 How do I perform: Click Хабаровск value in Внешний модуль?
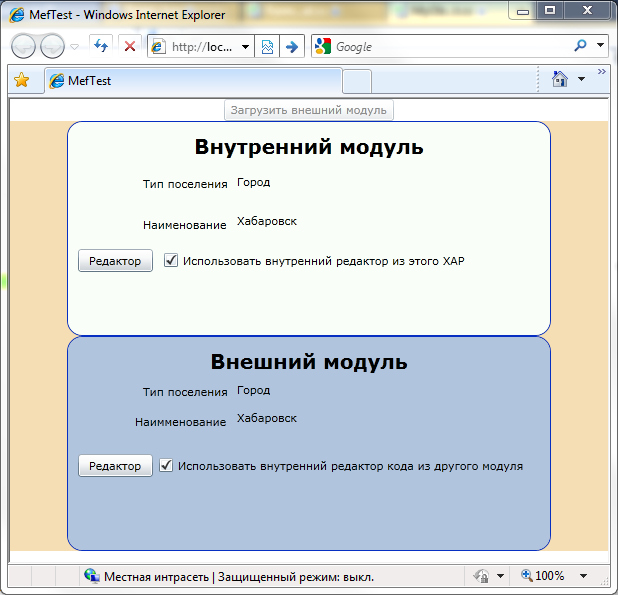266,418
